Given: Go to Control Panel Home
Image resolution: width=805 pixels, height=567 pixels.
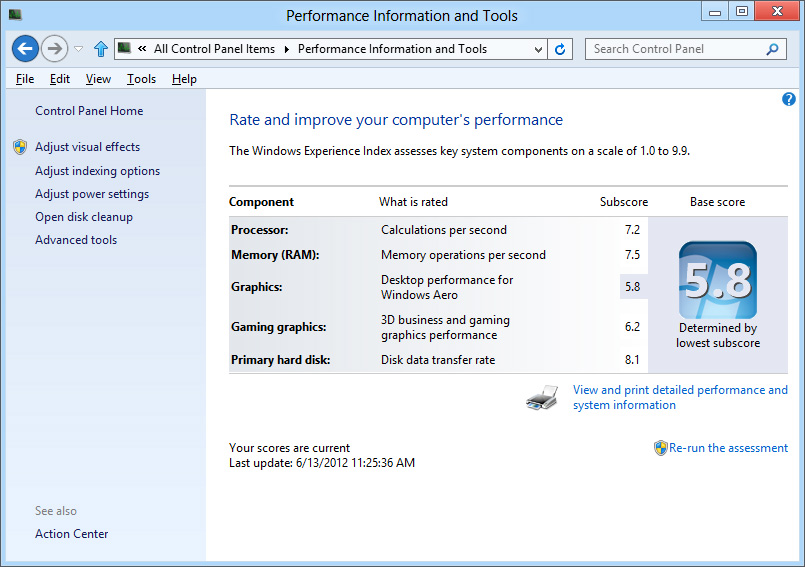Looking at the screenshot, I should click(89, 111).
